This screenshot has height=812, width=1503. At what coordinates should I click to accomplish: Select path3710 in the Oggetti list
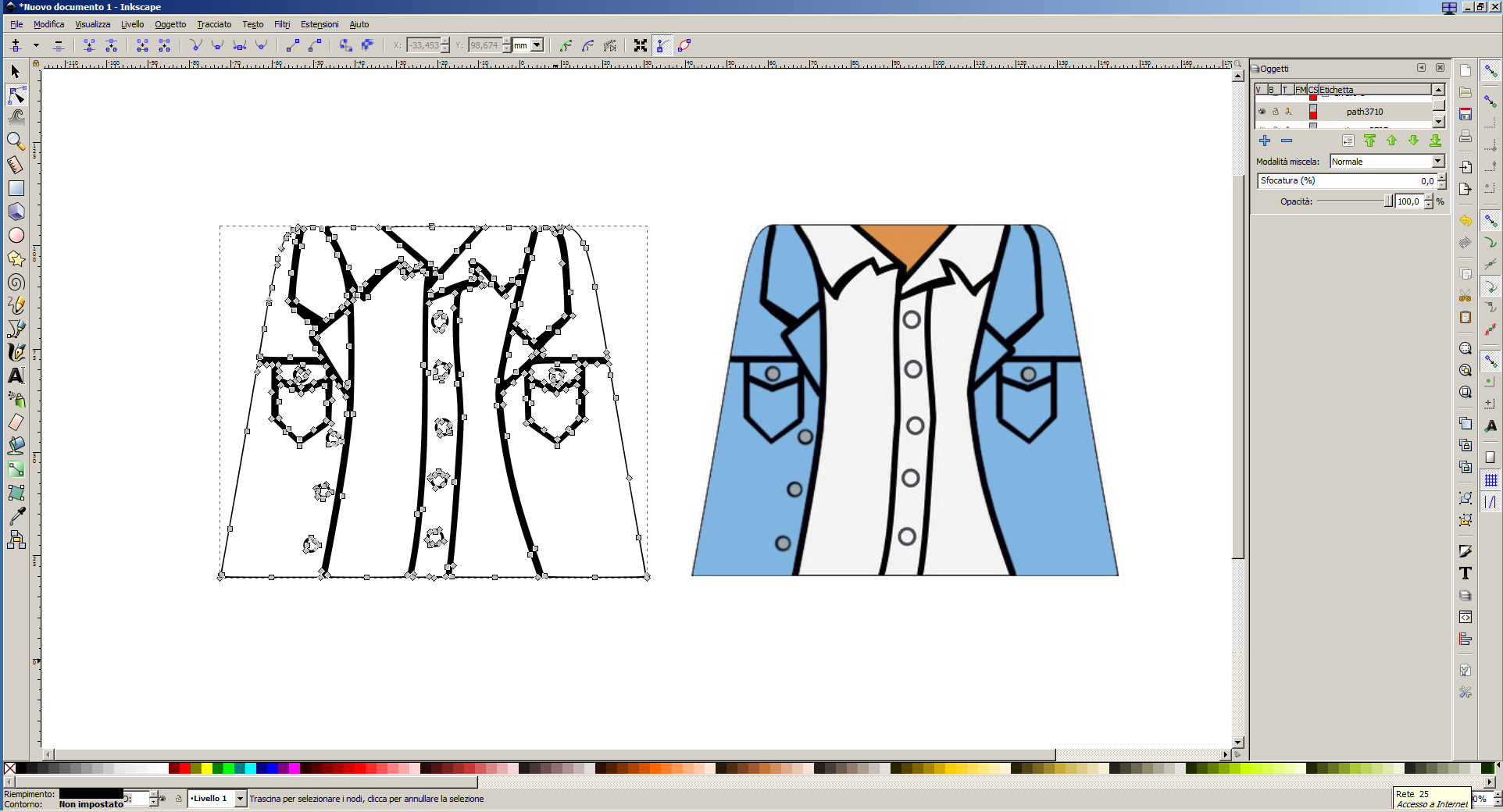coord(1364,112)
